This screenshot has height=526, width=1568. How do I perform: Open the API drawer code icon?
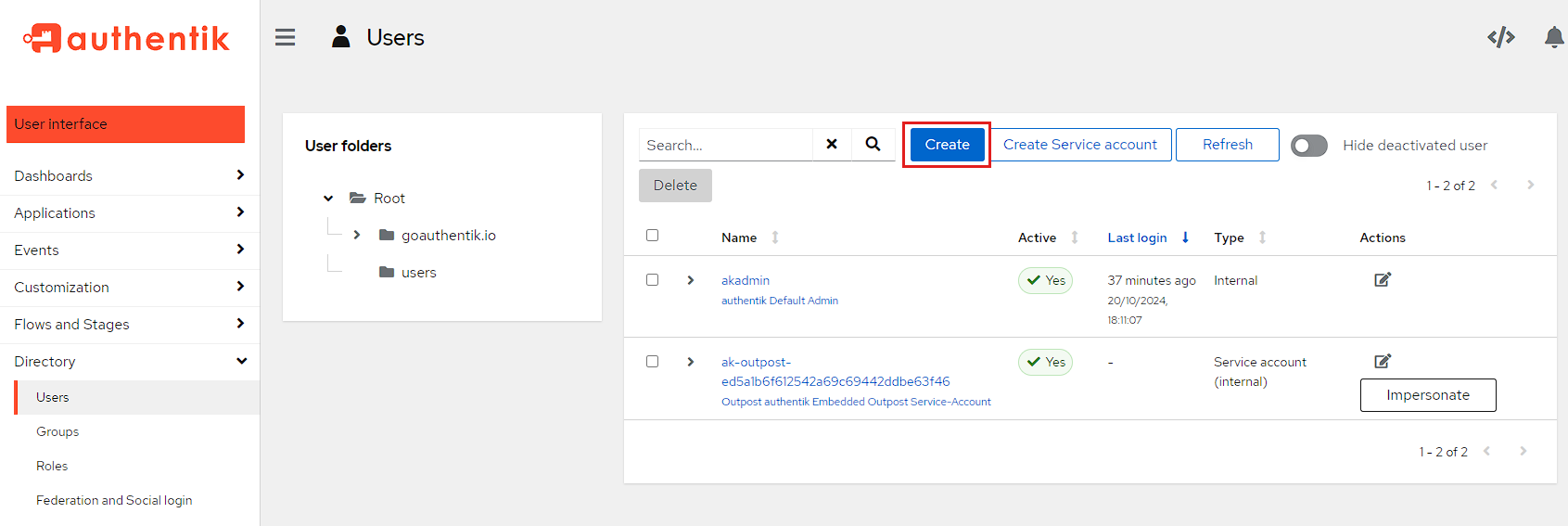tap(1500, 37)
